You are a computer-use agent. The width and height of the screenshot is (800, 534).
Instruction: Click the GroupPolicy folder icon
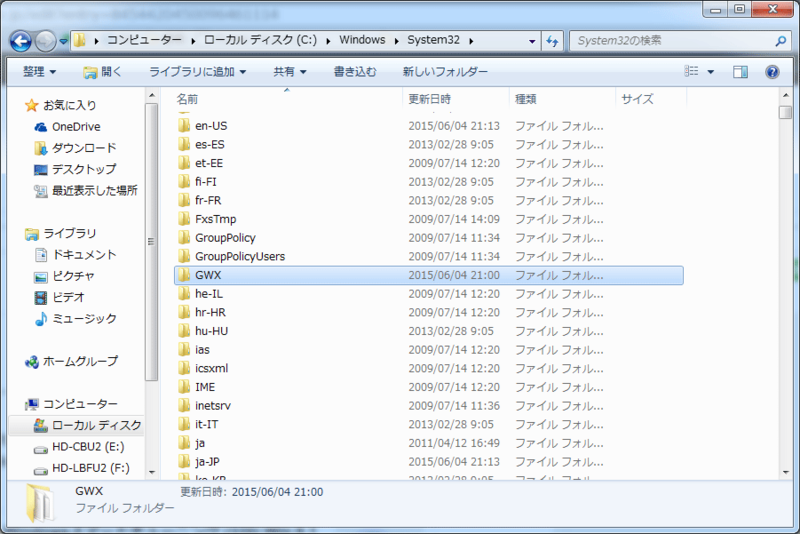tap(184, 238)
